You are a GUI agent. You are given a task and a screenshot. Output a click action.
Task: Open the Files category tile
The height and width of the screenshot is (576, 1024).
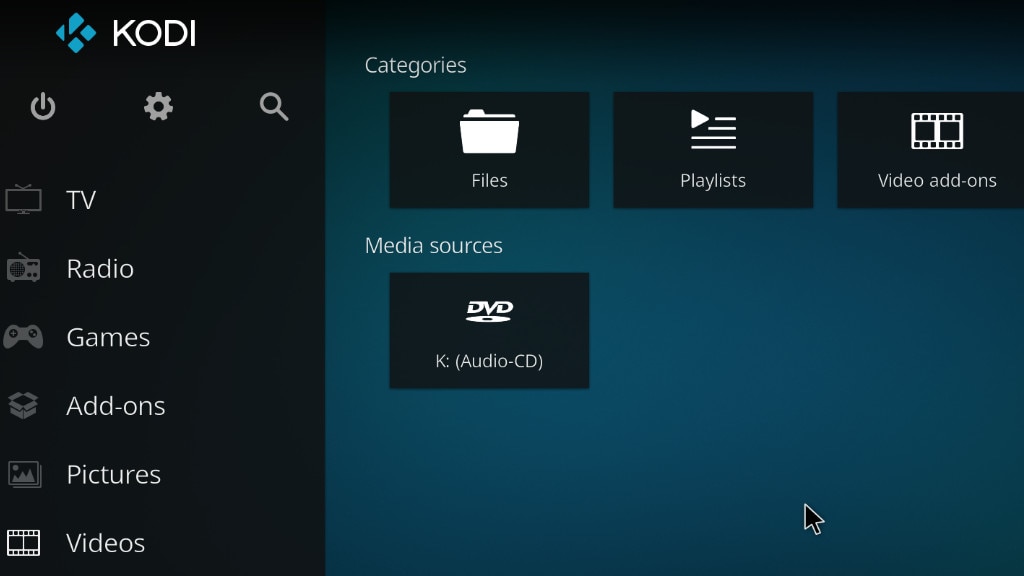pos(489,150)
